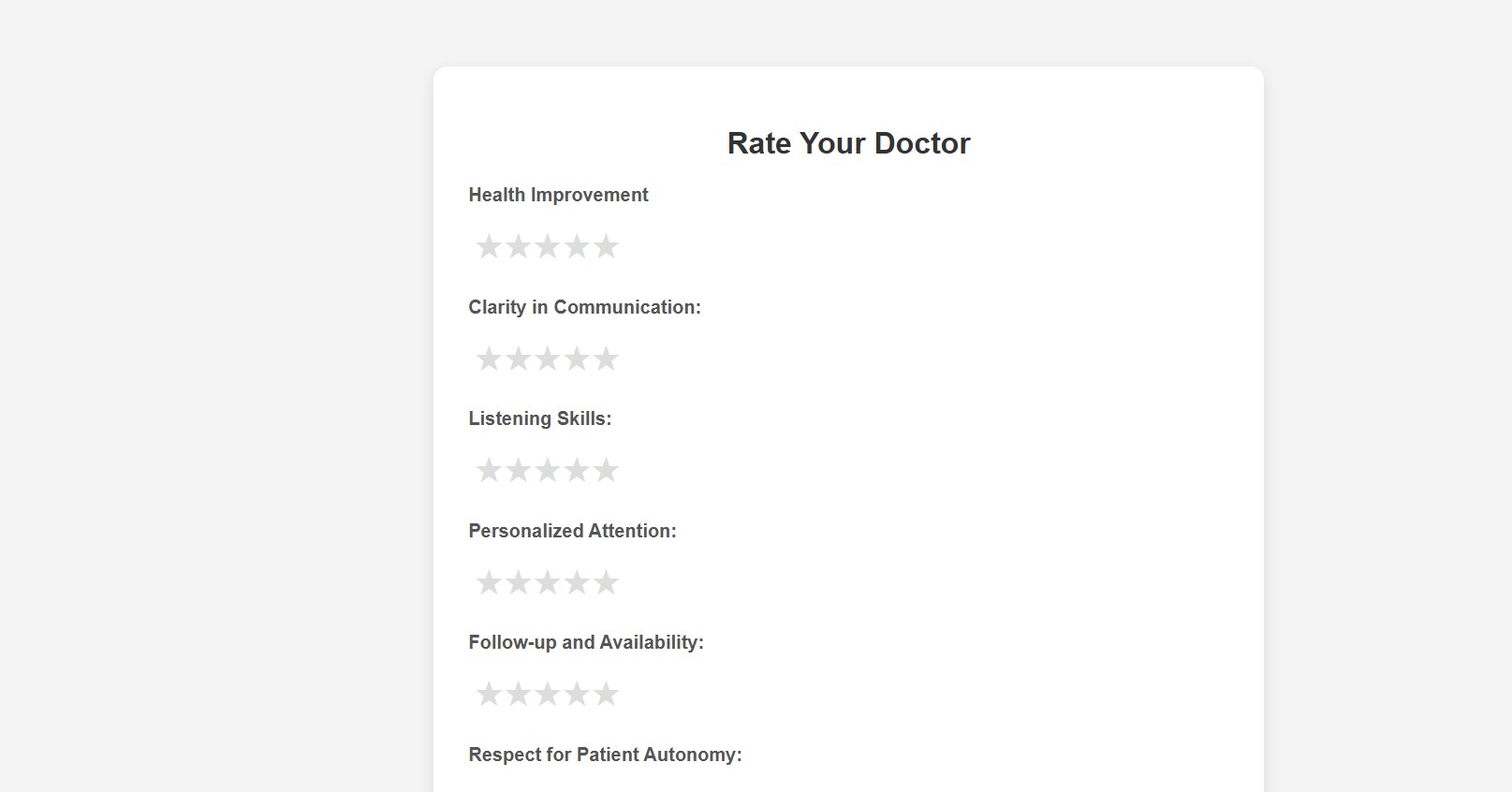This screenshot has height=792, width=1512.
Task: Click the Listening Skills label
Action: 540,418
